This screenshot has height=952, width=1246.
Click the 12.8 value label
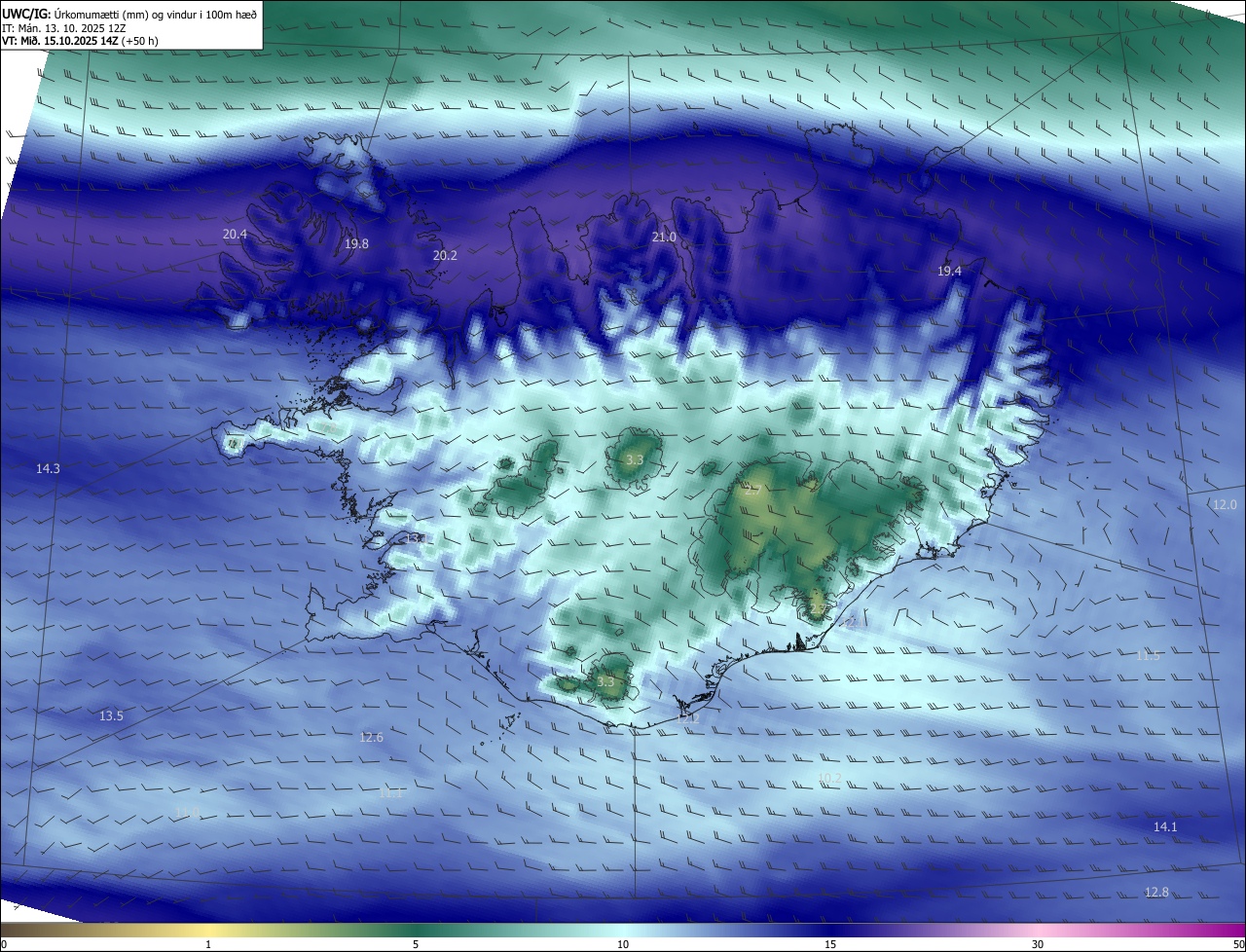coord(1156,893)
